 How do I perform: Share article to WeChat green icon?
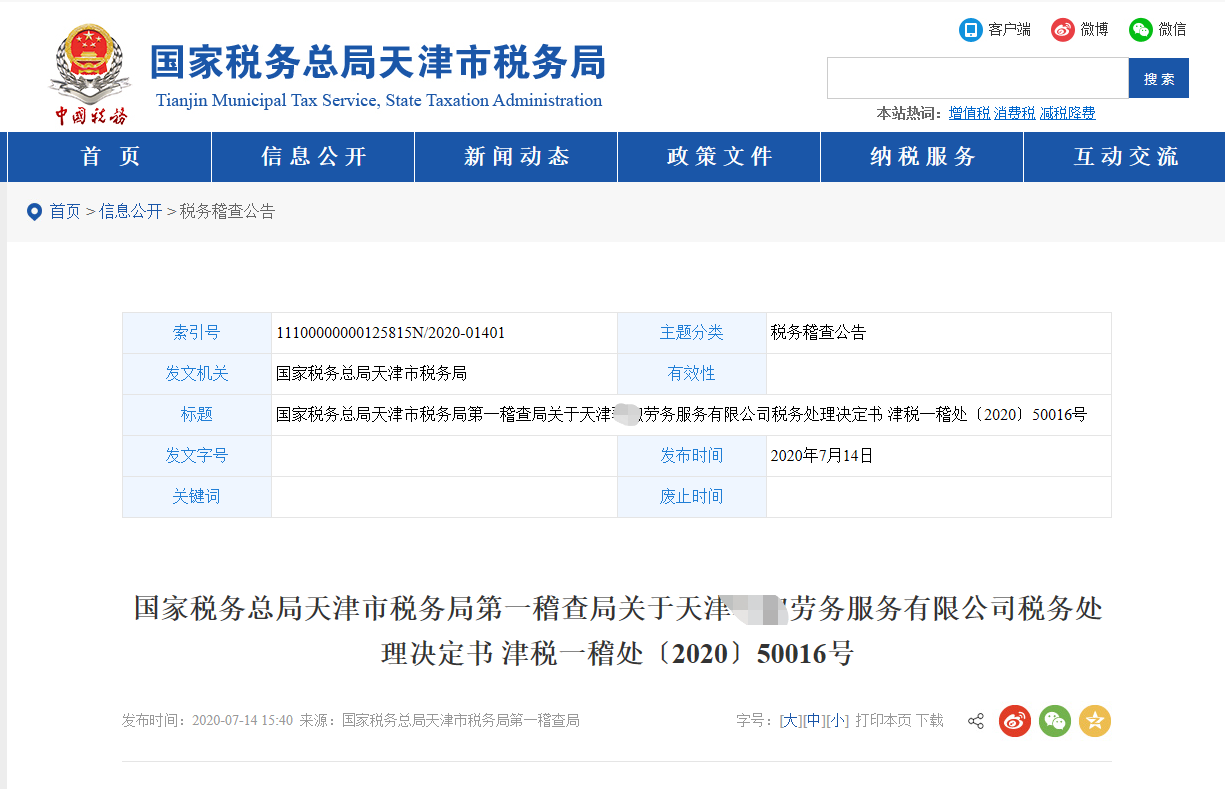point(1055,721)
